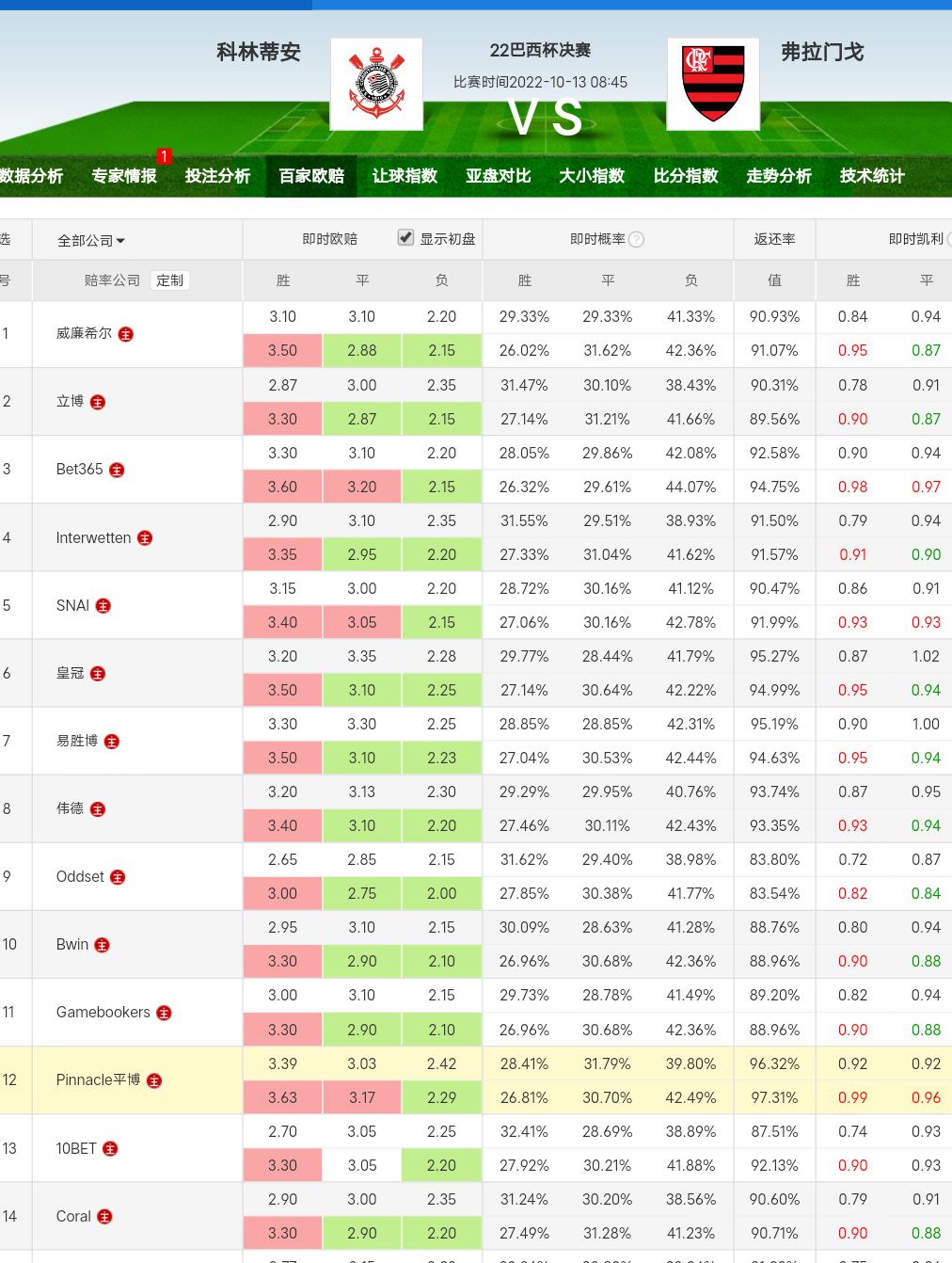
Task: Open help icon next to 即时概率
Action: 637,239
